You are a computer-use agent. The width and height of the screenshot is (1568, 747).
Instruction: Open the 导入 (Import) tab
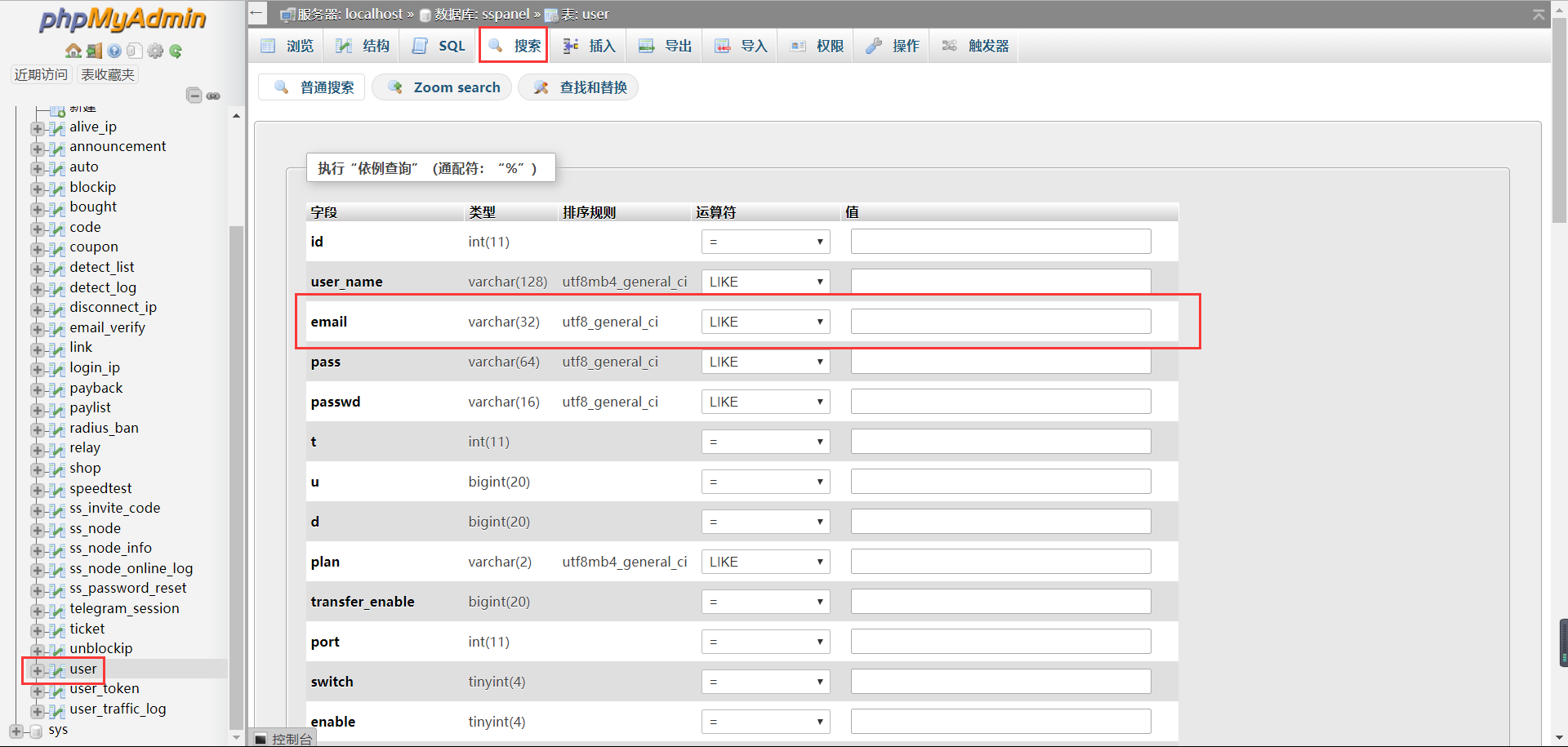tap(741, 46)
